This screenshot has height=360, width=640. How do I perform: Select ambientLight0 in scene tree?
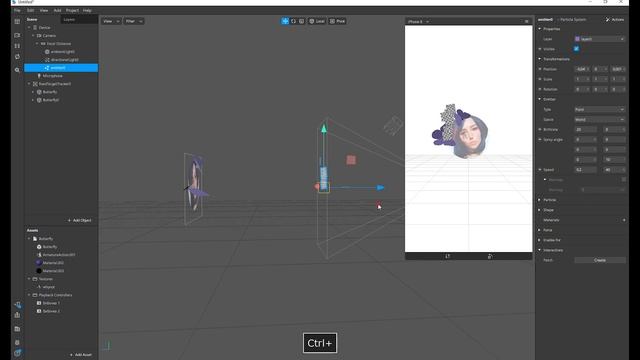[62, 52]
